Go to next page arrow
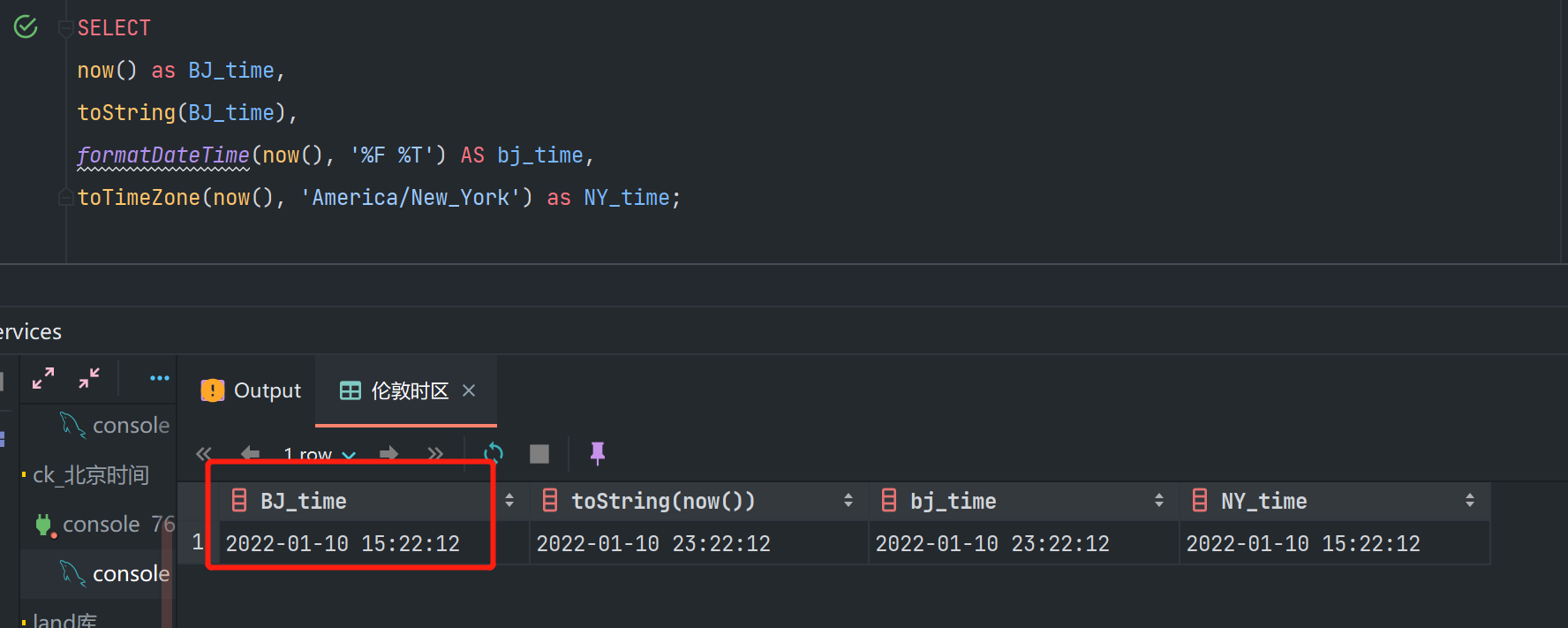The height and width of the screenshot is (628, 1568). (x=388, y=454)
